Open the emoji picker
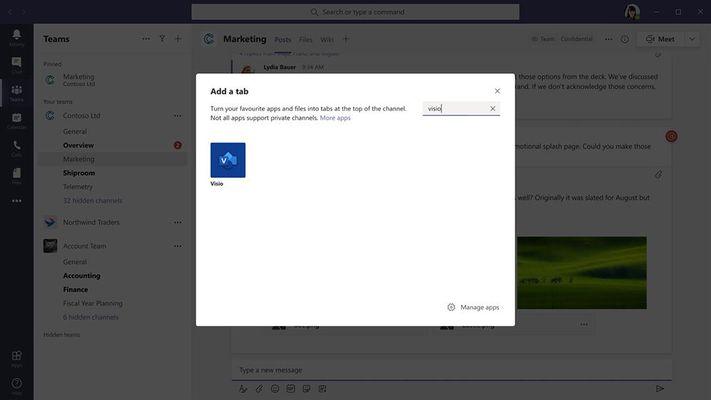Viewport: 711px width, 400px height. tap(275, 389)
